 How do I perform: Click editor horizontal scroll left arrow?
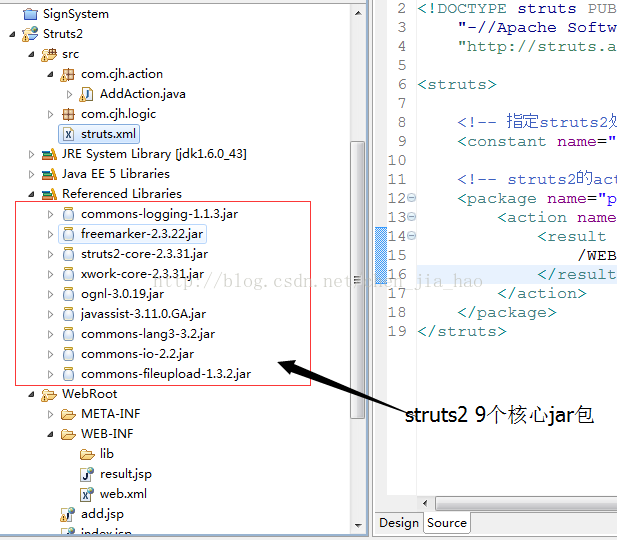[x=425, y=503]
